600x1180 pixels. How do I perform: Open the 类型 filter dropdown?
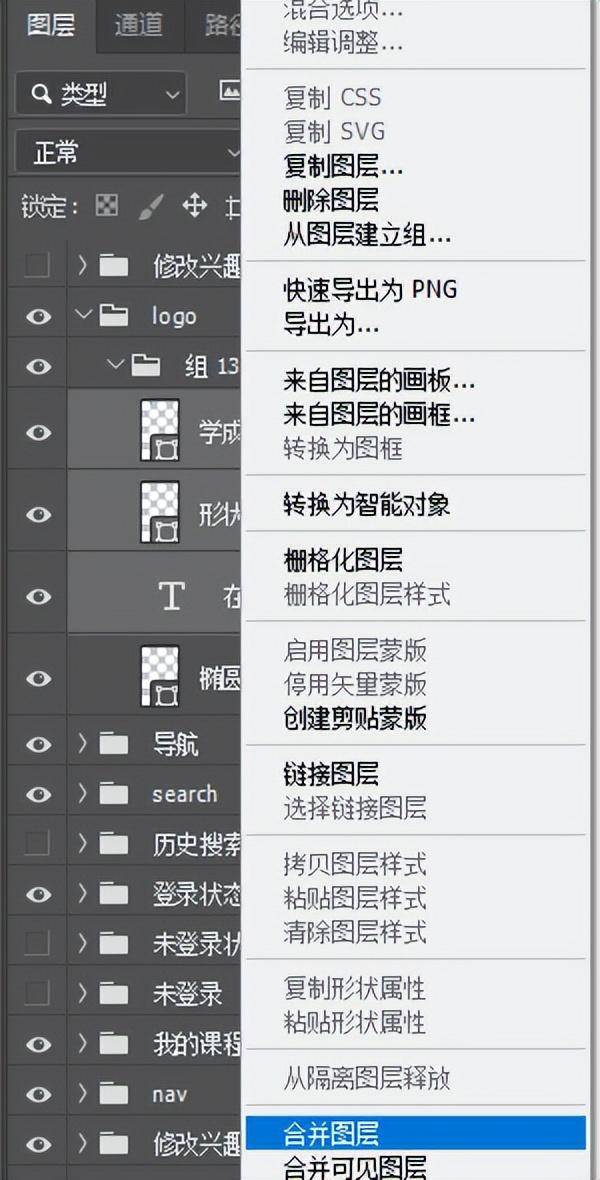coord(101,94)
